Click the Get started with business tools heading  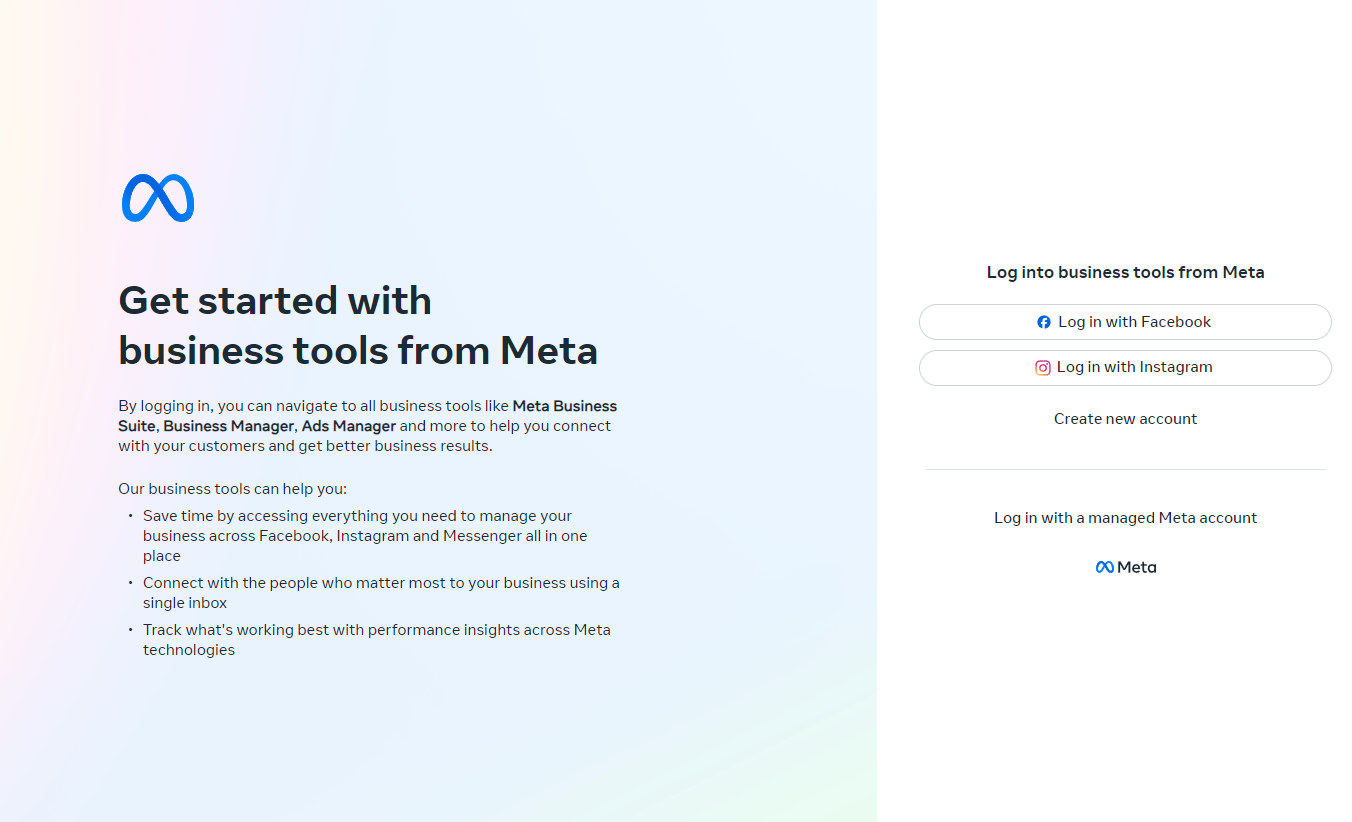[357, 326]
